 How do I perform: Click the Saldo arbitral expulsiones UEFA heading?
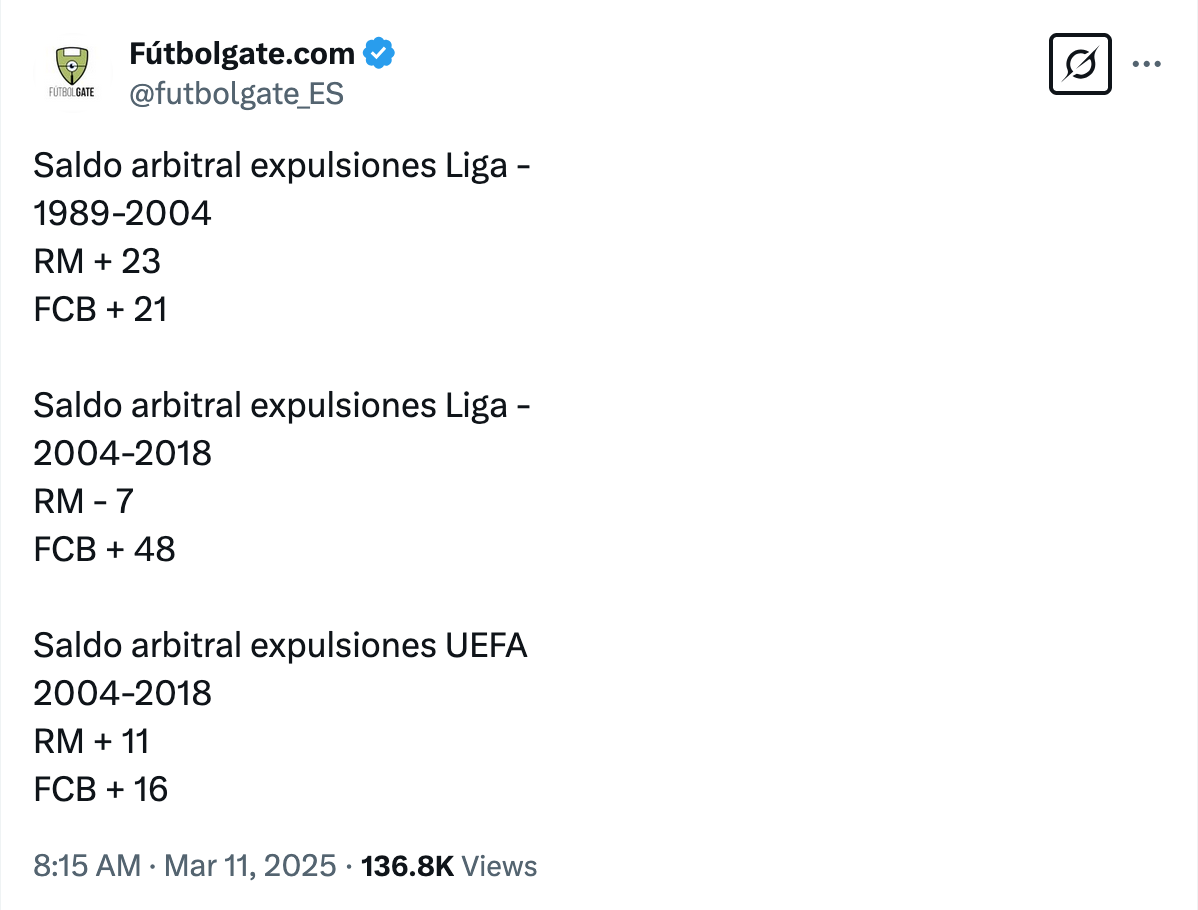[x=280, y=646]
